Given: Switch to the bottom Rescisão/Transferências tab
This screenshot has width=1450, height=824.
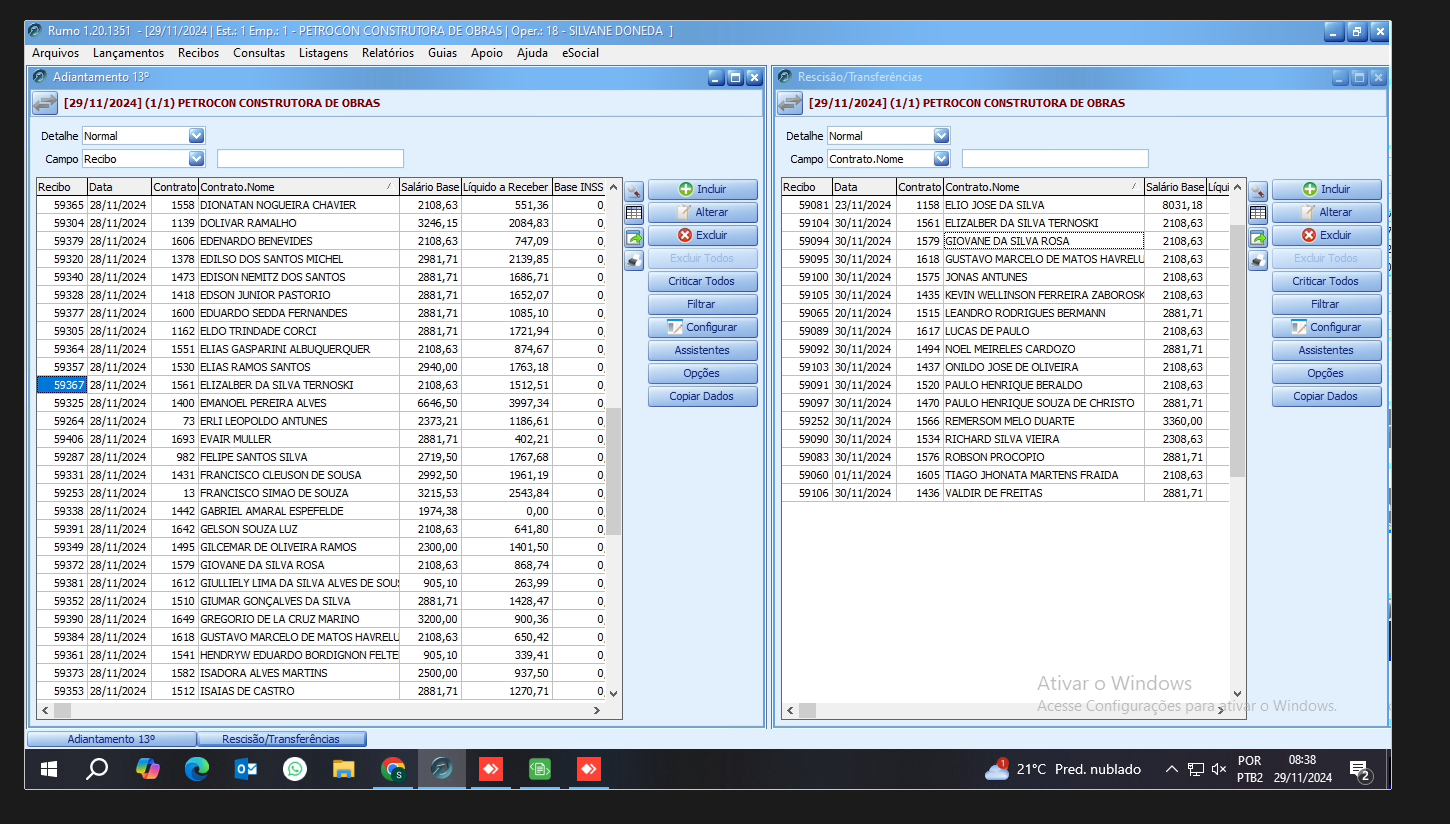Looking at the screenshot, I should [281, 739].
